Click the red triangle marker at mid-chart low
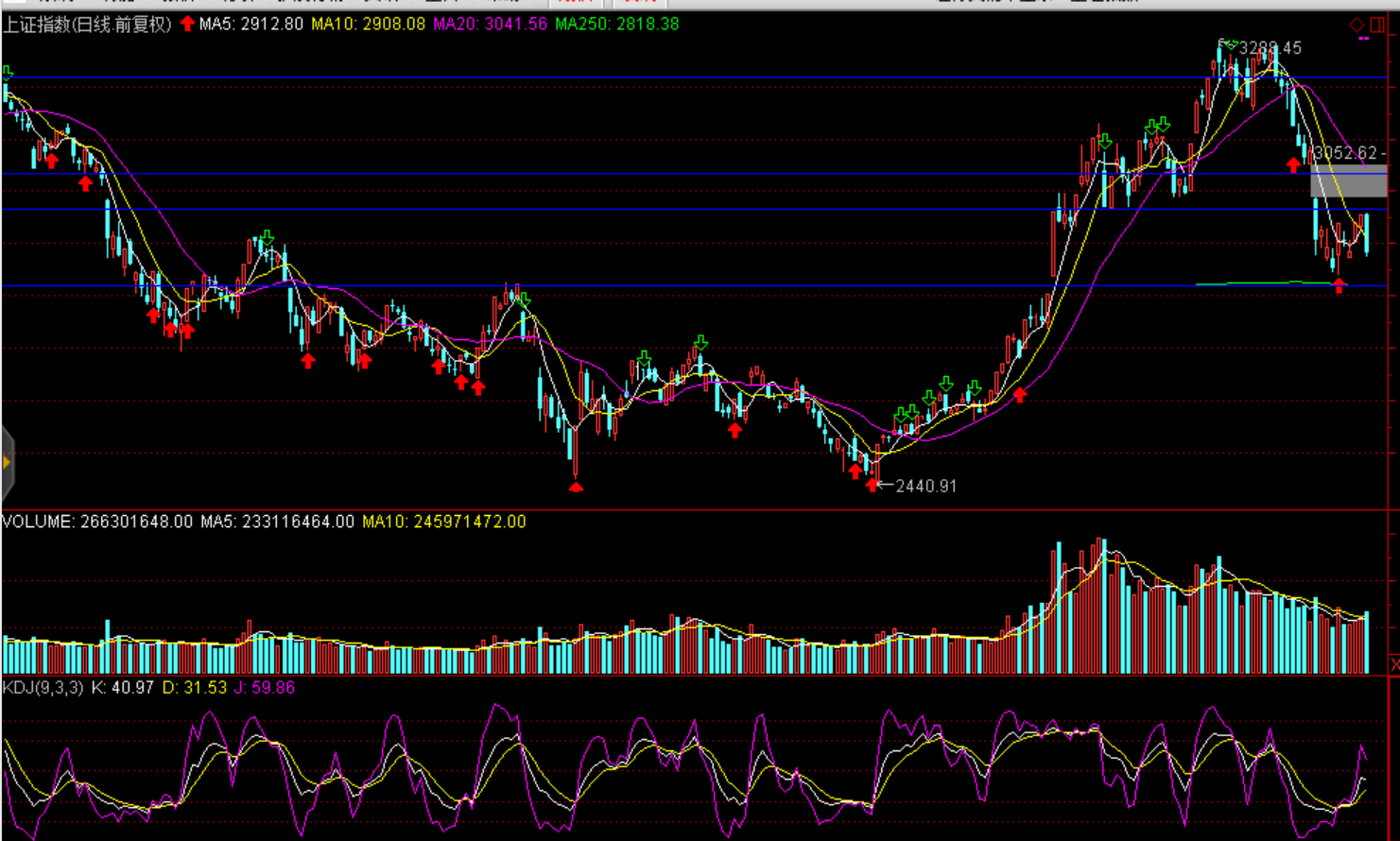Screen dimensions: 1400x841 tap(576, 487)
